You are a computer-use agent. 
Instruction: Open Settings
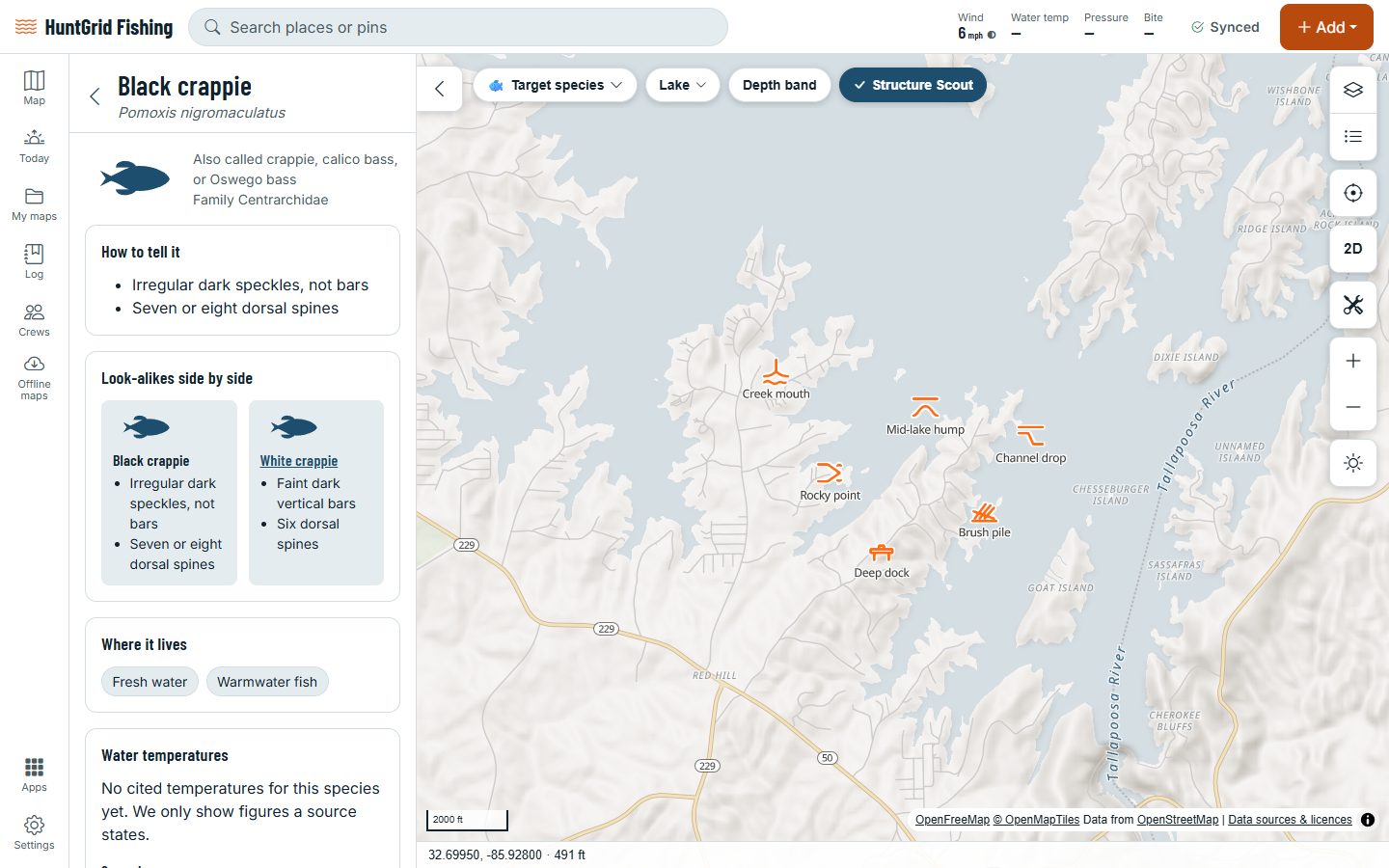point(34,831)
